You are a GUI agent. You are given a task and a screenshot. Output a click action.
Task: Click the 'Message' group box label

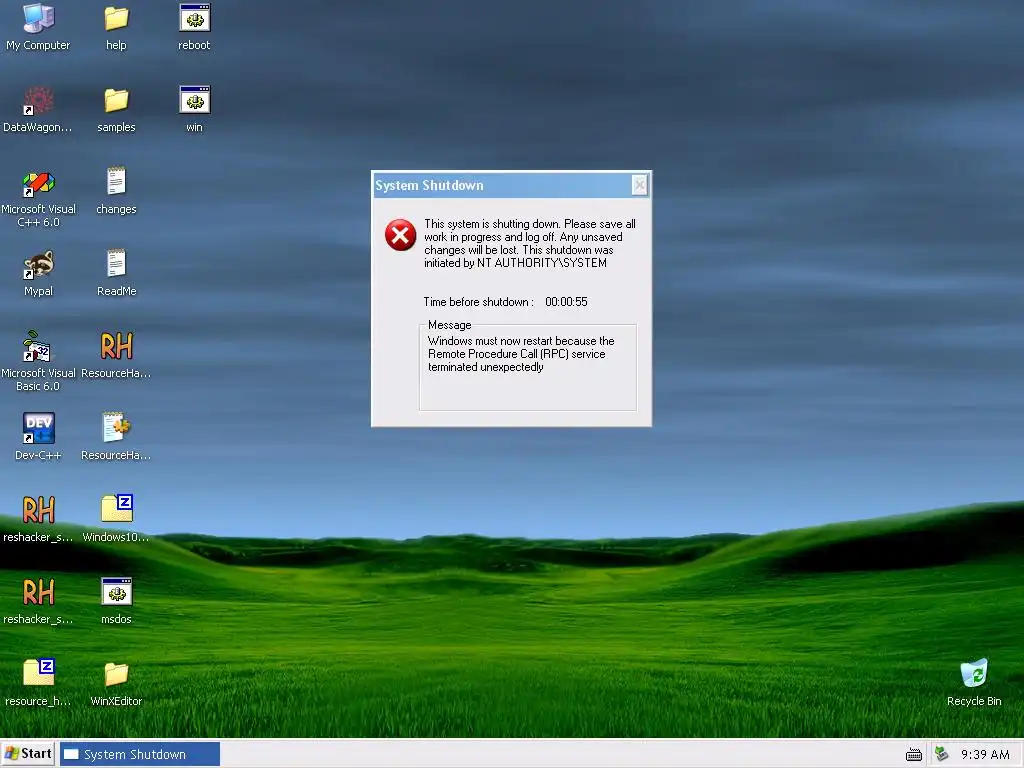(x=449, y=325)
